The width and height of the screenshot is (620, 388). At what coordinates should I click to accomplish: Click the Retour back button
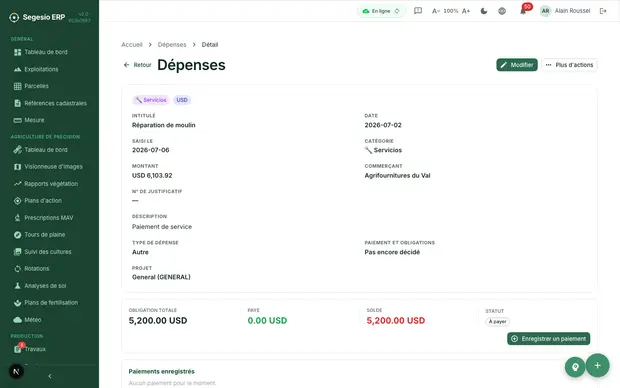137,65
